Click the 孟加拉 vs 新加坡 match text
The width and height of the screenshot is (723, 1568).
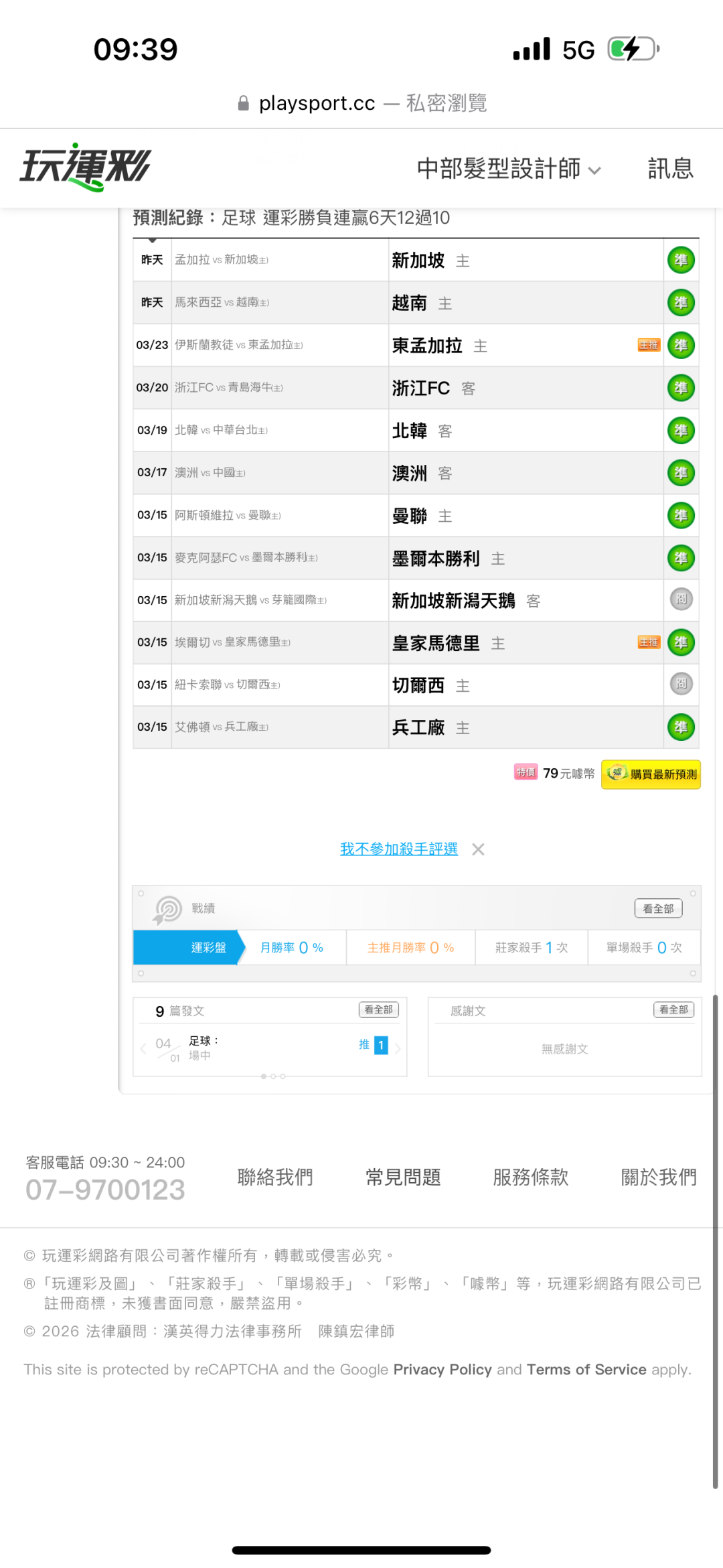(x=222, y=260)
